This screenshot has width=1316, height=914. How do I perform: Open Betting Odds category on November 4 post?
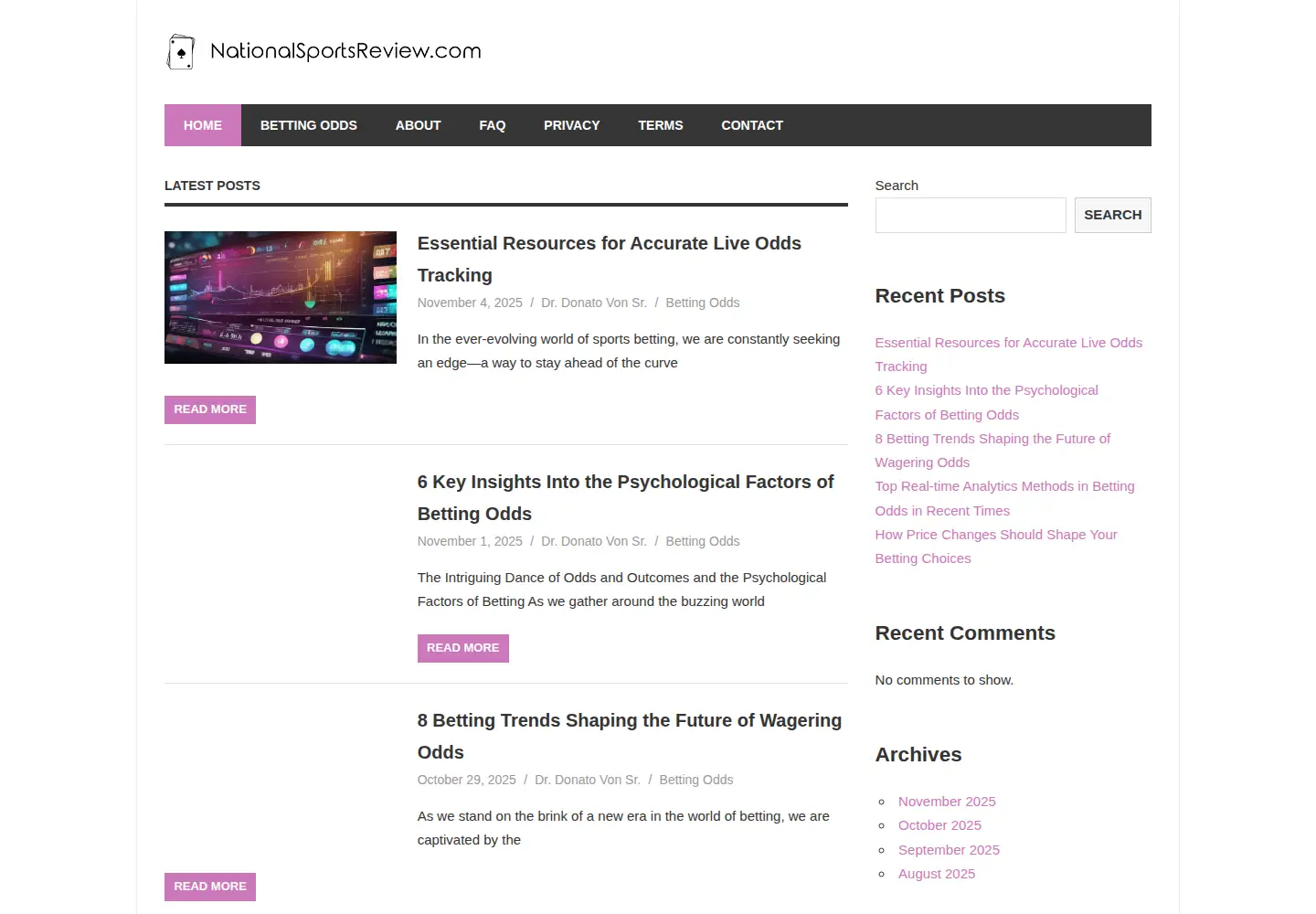pyautogui.click(x=703, y=303)
